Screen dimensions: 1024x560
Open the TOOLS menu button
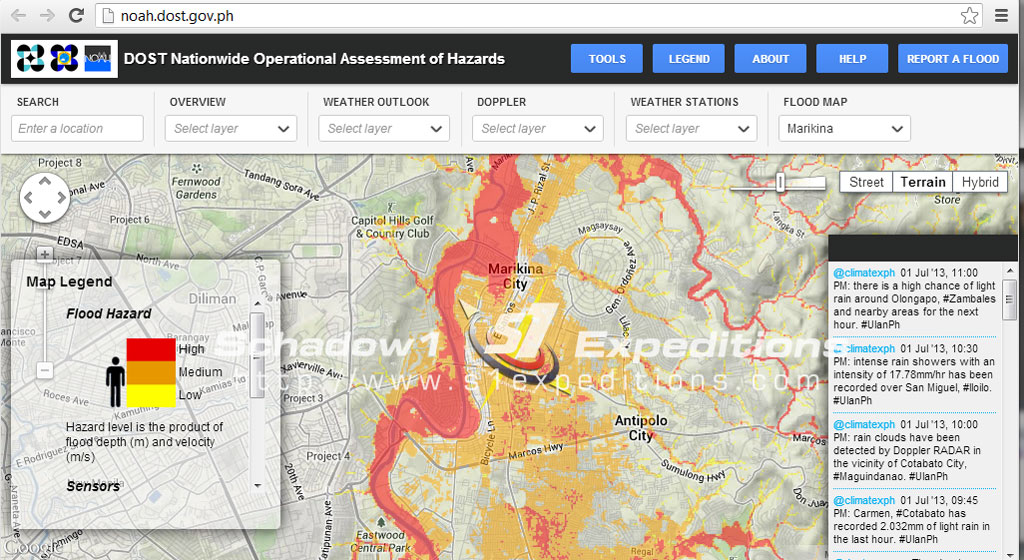(607, 59)
